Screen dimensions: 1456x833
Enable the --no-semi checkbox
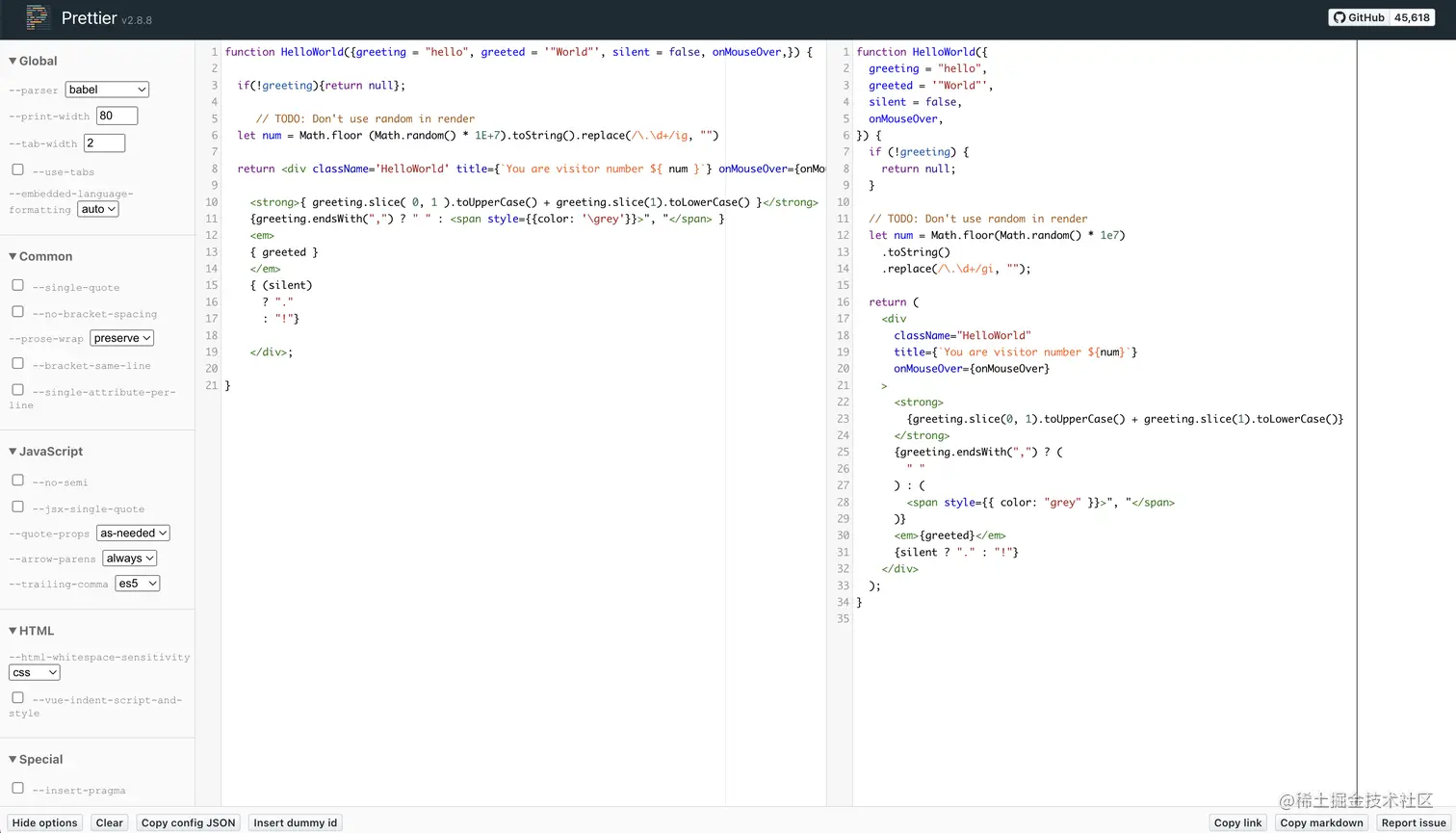click(x=17, y=480)
